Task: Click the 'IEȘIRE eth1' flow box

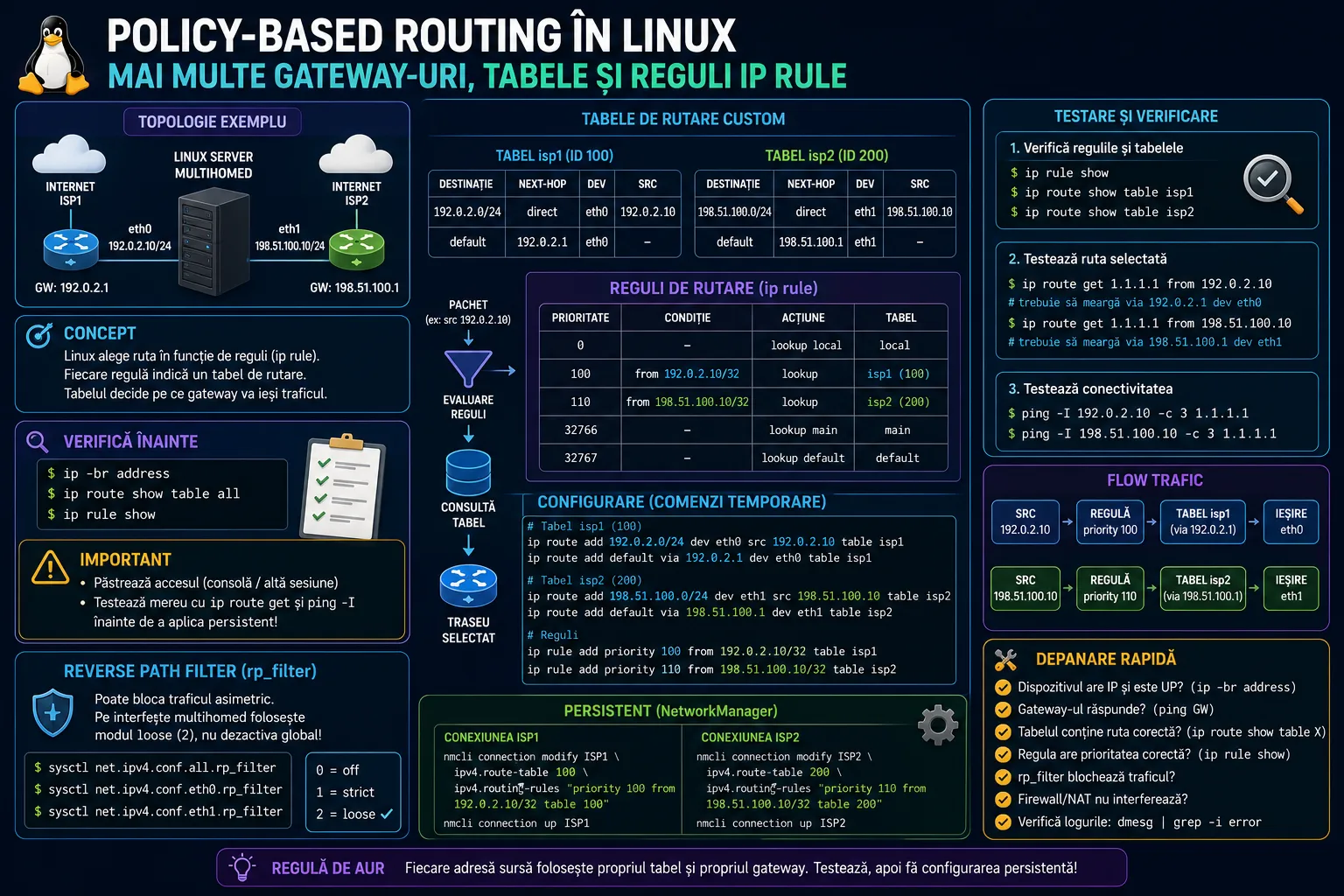Action: [1291, 588]
